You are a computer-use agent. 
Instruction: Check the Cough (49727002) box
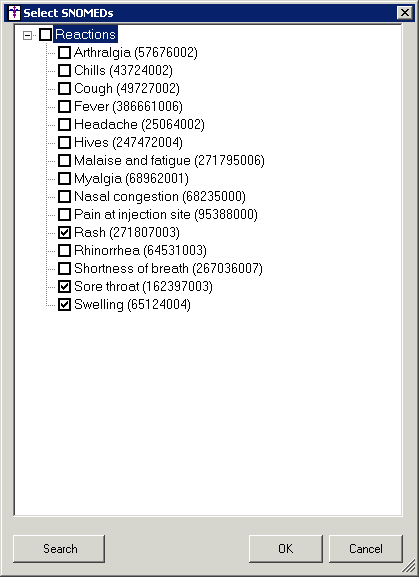(x=64, y=89)
